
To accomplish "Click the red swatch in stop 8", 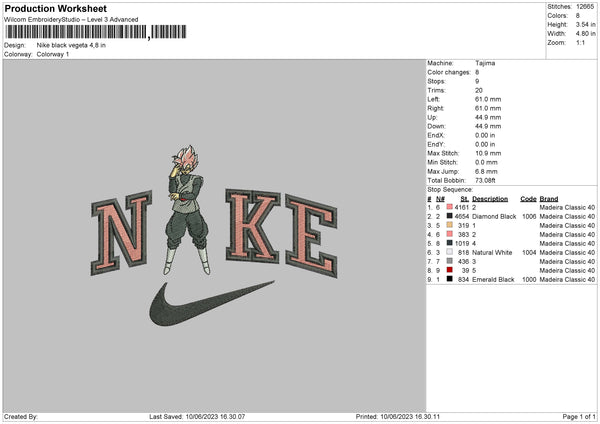I will click(x=450, y=270).
